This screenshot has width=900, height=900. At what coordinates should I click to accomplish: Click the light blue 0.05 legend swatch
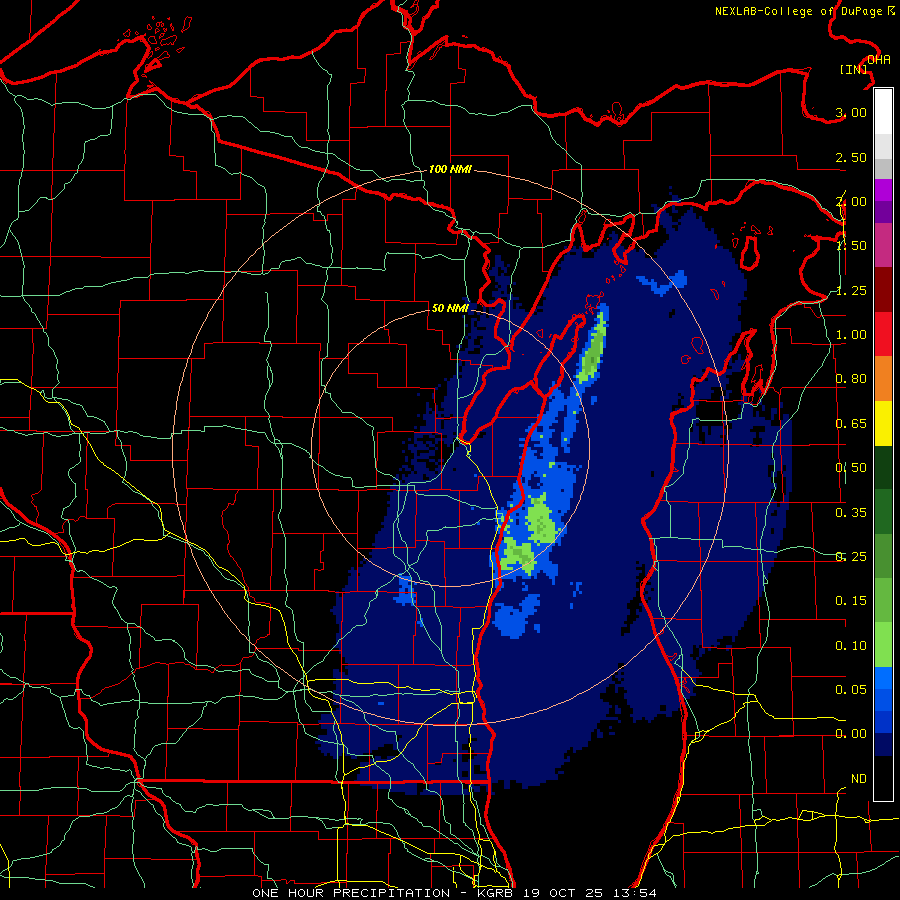pyautogui.click(x=883, y=678)
